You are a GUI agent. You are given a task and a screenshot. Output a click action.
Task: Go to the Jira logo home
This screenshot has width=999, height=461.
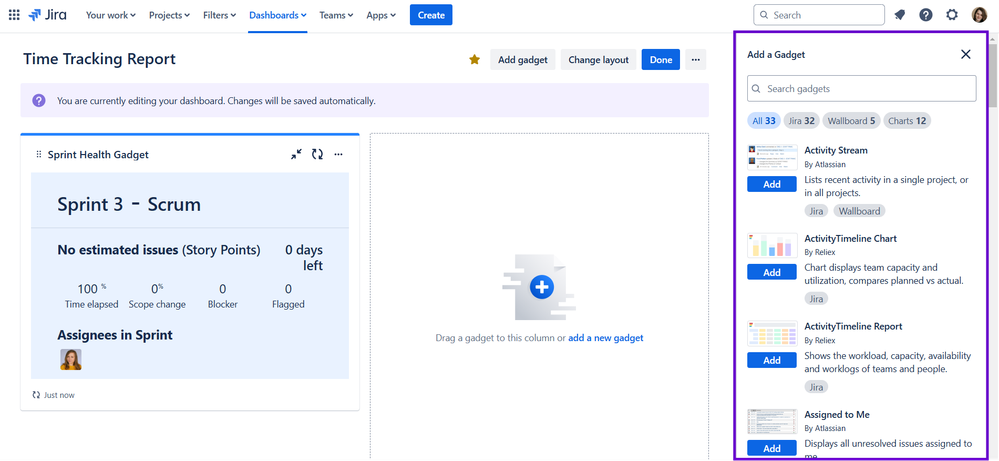(x=47, y=15)
